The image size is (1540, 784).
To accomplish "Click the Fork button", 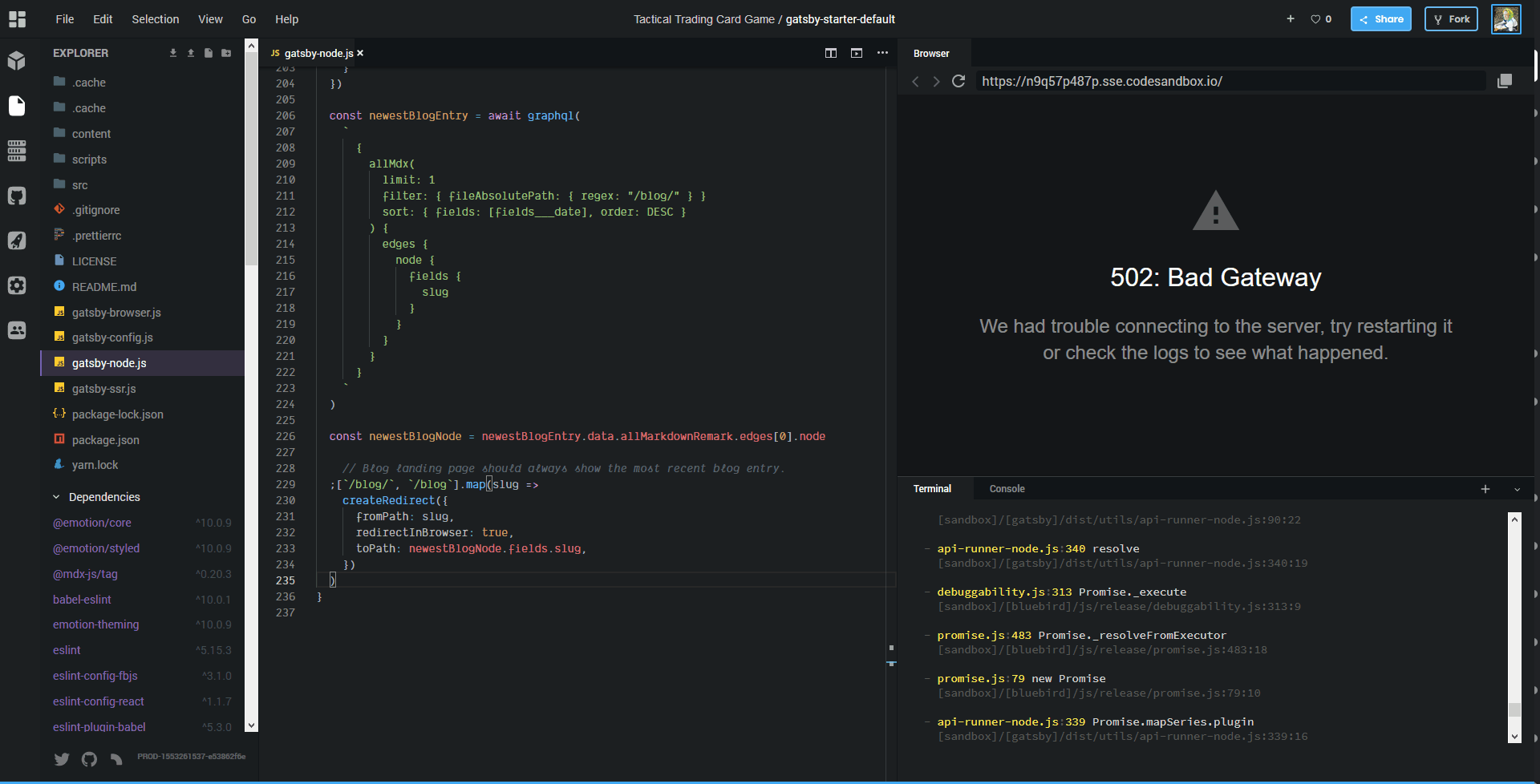I will point(1451,18).
